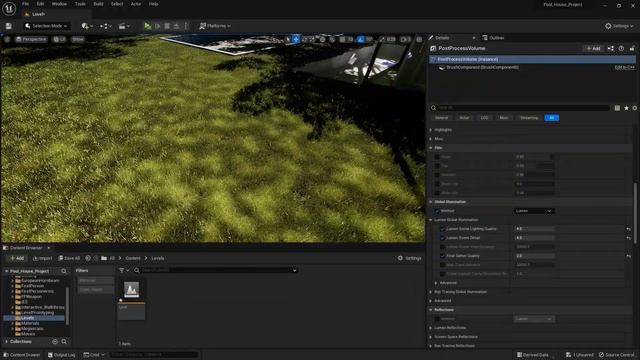
Task: Open Details view settings gear icon
Action: [x=635, y=108]
